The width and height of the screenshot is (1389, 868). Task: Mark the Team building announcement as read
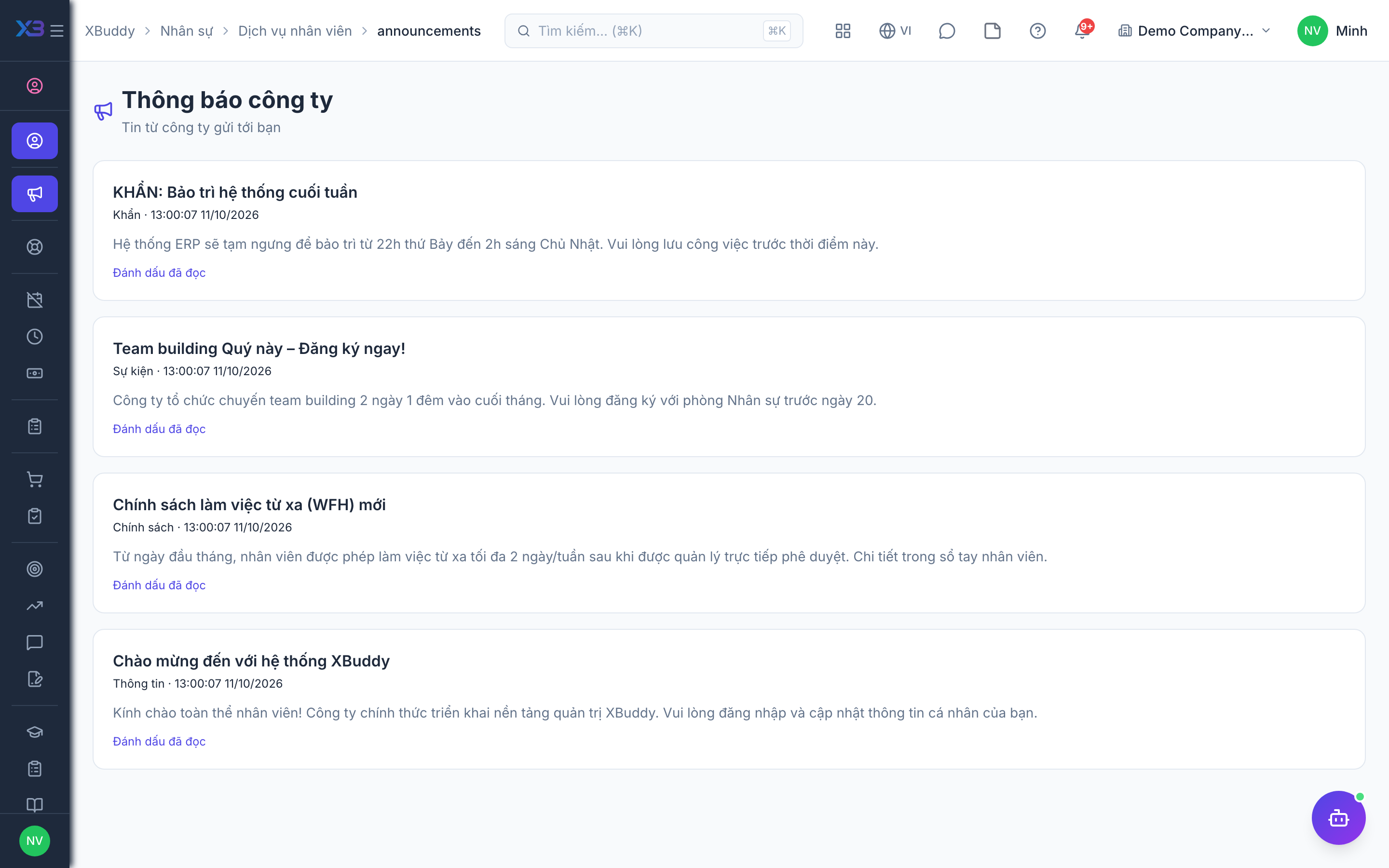[x=159, y=429]
